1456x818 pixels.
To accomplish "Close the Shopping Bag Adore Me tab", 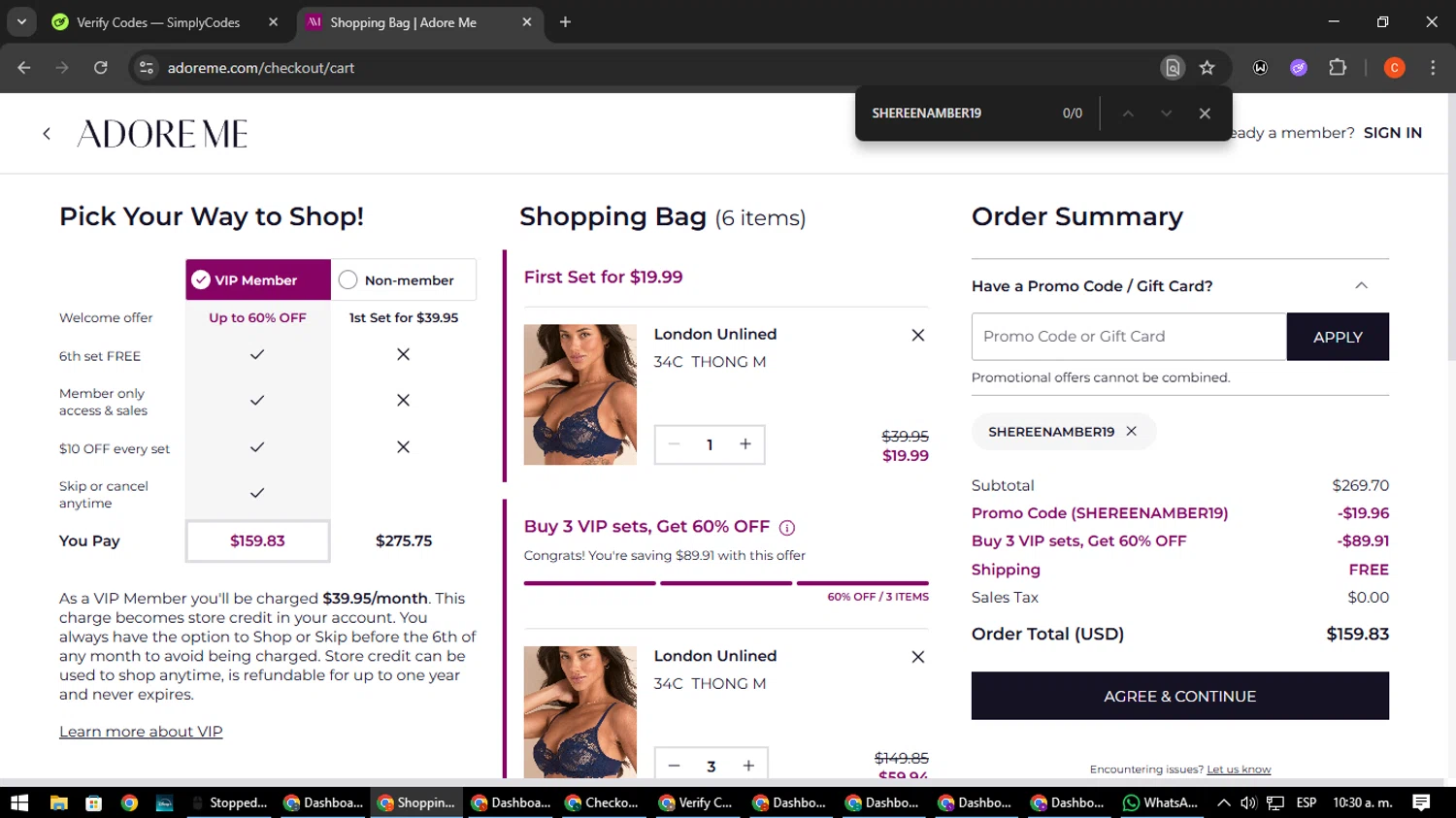I will coord(527,22).
